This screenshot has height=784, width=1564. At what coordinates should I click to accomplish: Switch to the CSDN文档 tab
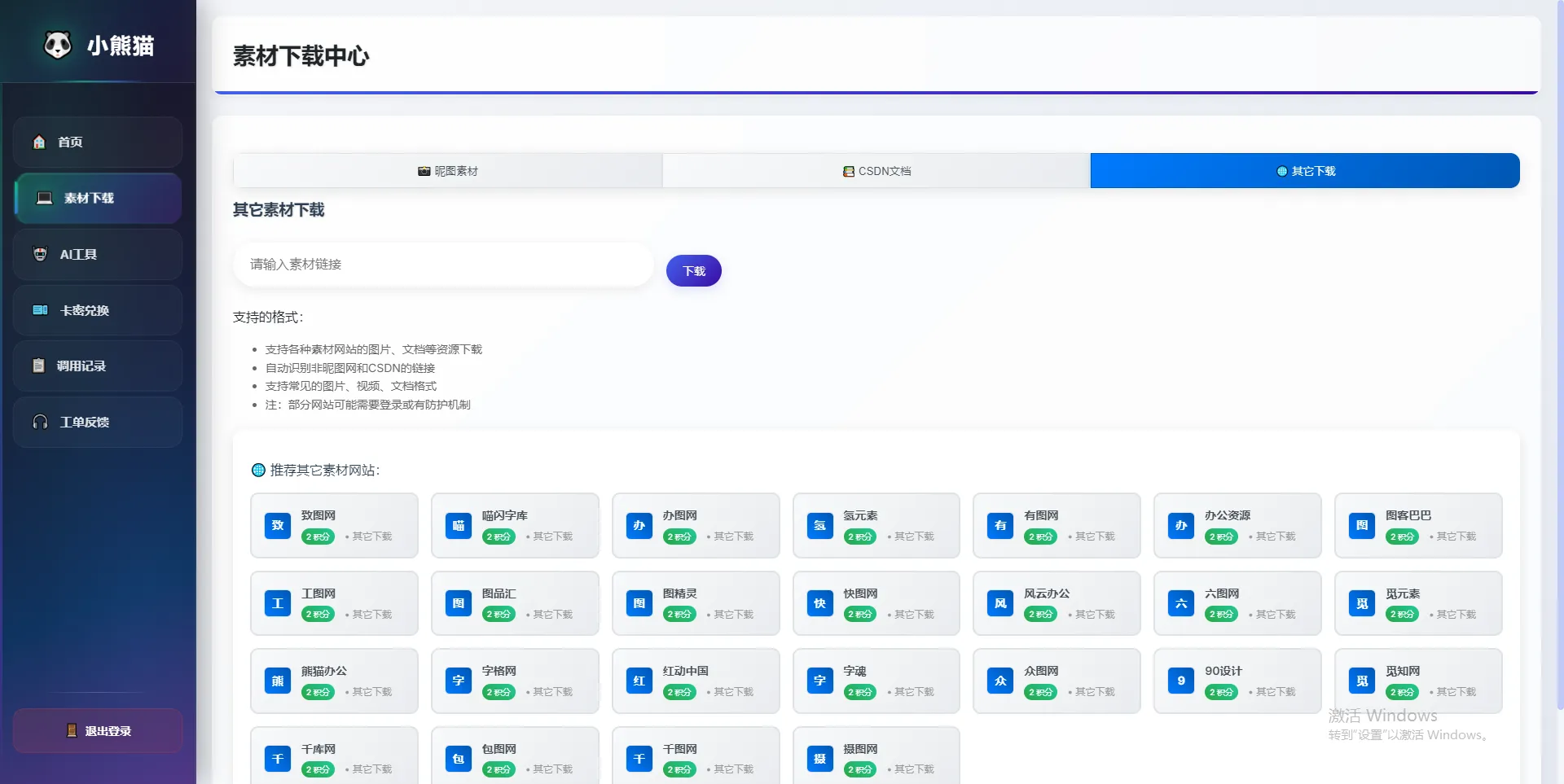click(876, 171)
